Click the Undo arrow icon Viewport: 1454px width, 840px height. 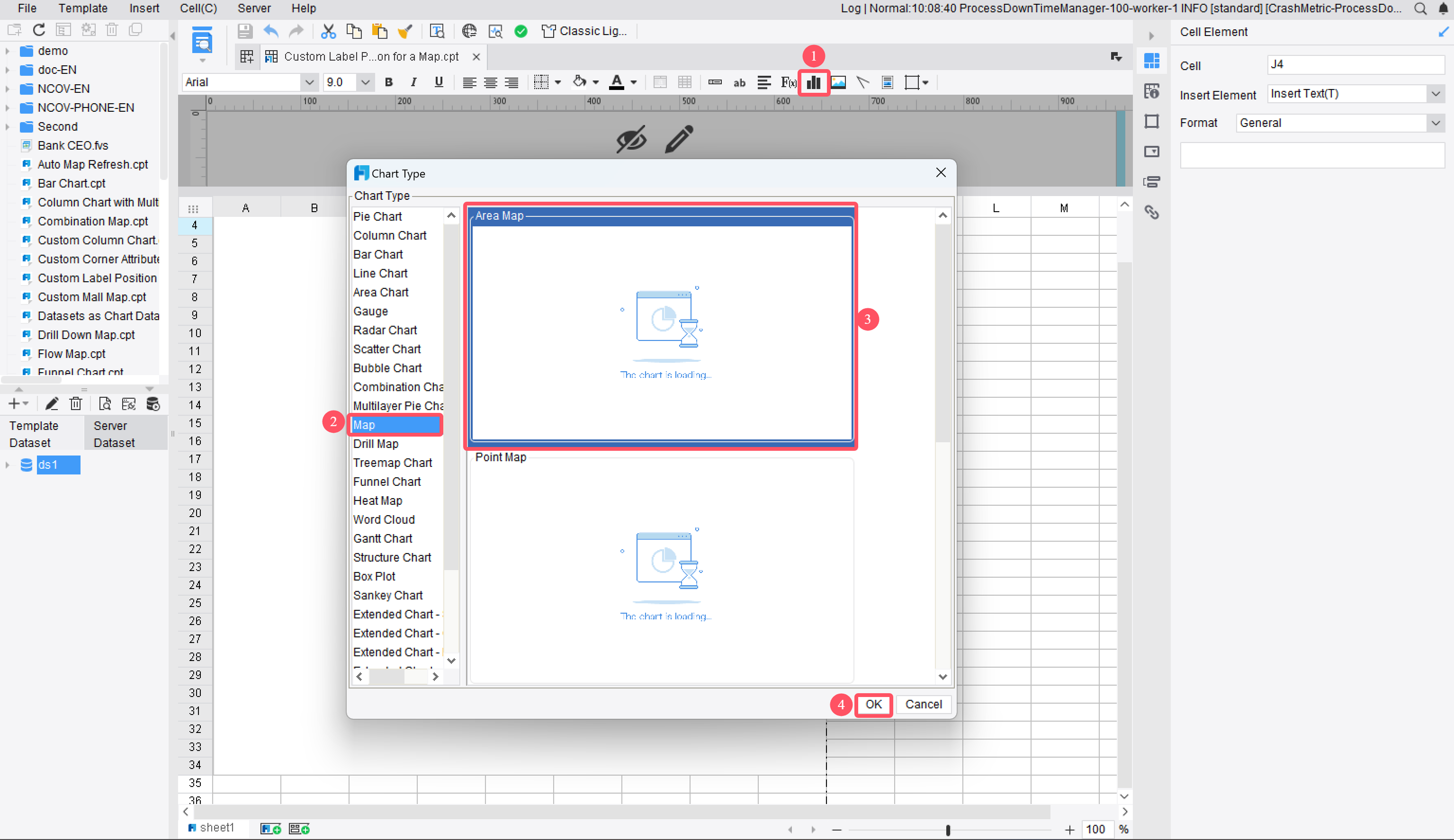(x=270, y=31)
